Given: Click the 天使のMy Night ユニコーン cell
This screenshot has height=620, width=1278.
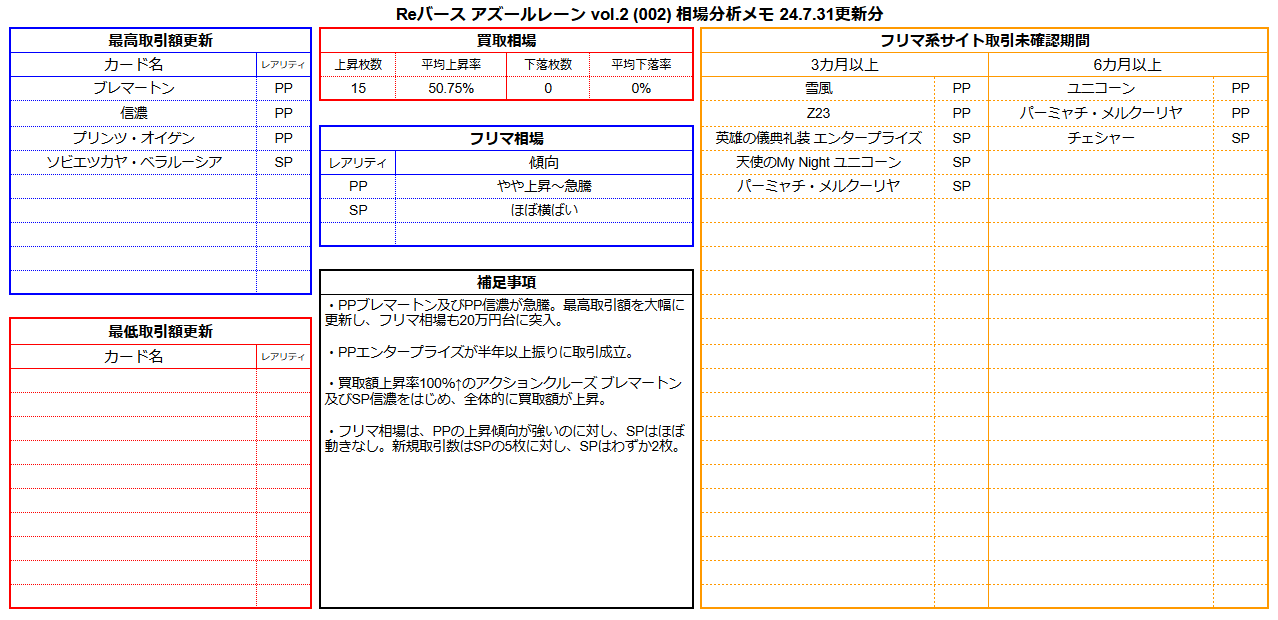Looking at the screenshot, I should pos(818,162).
